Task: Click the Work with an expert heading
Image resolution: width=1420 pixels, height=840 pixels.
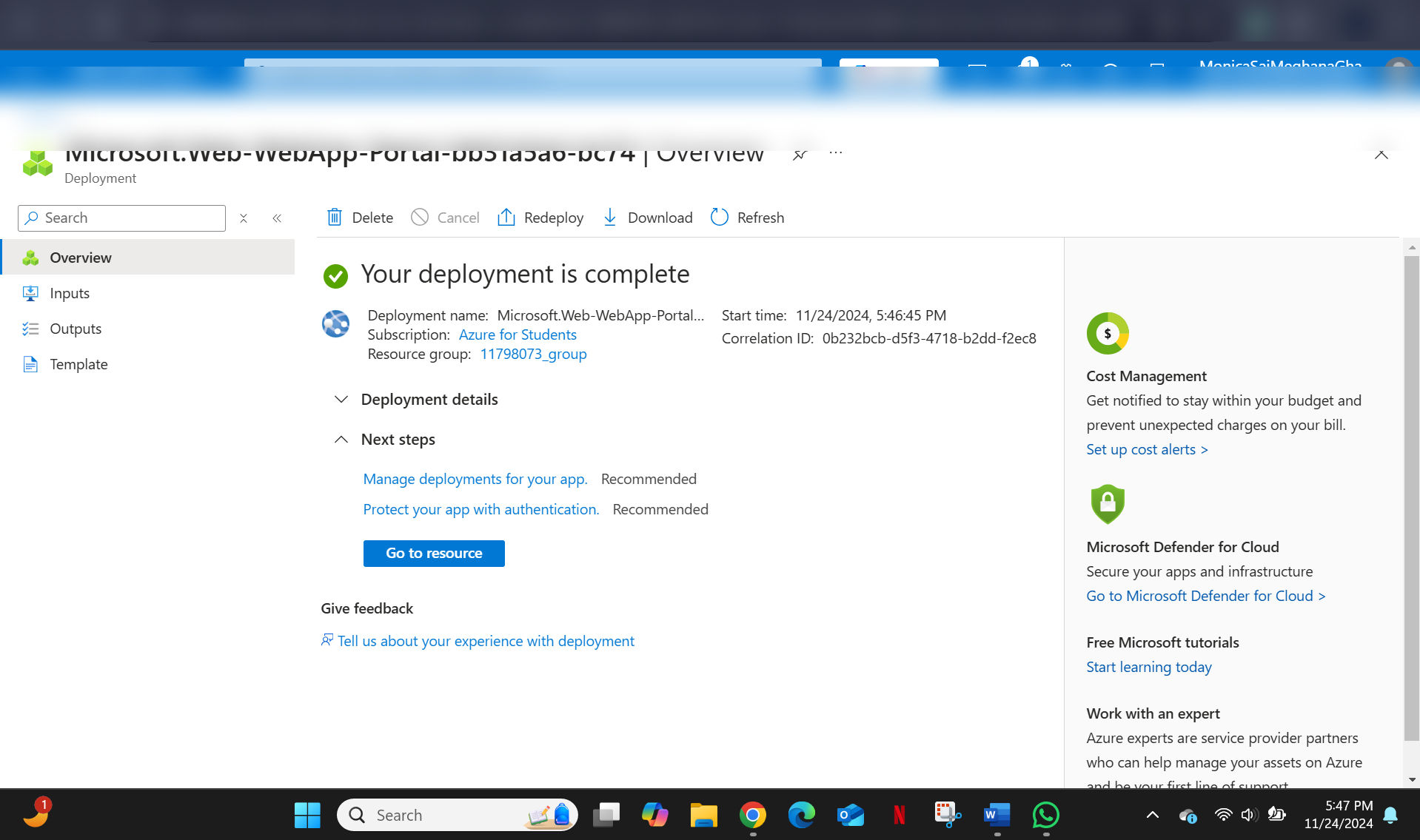Action: (1153, 713)
